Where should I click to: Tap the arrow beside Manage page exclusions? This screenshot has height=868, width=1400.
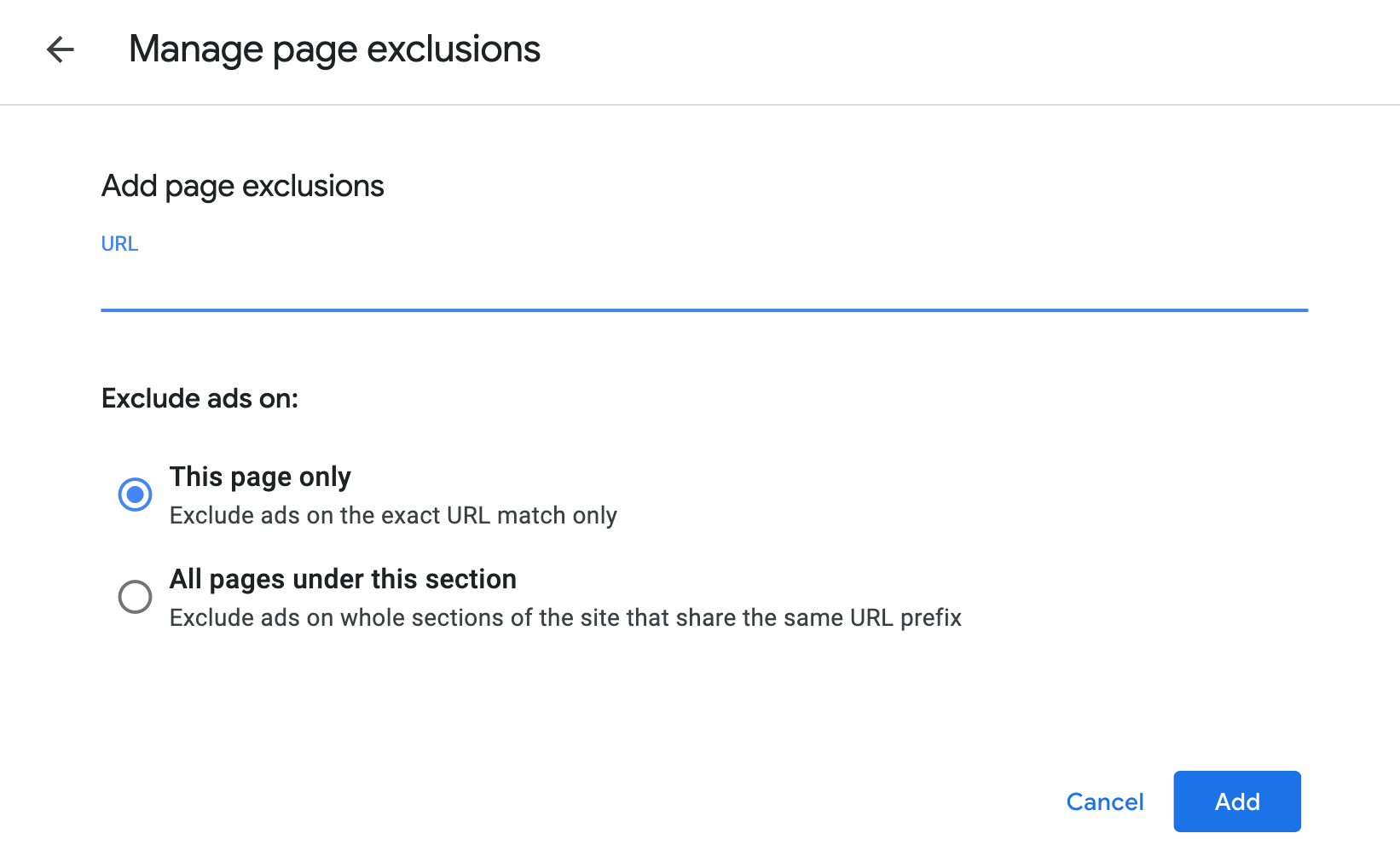(x=60, y=50)
